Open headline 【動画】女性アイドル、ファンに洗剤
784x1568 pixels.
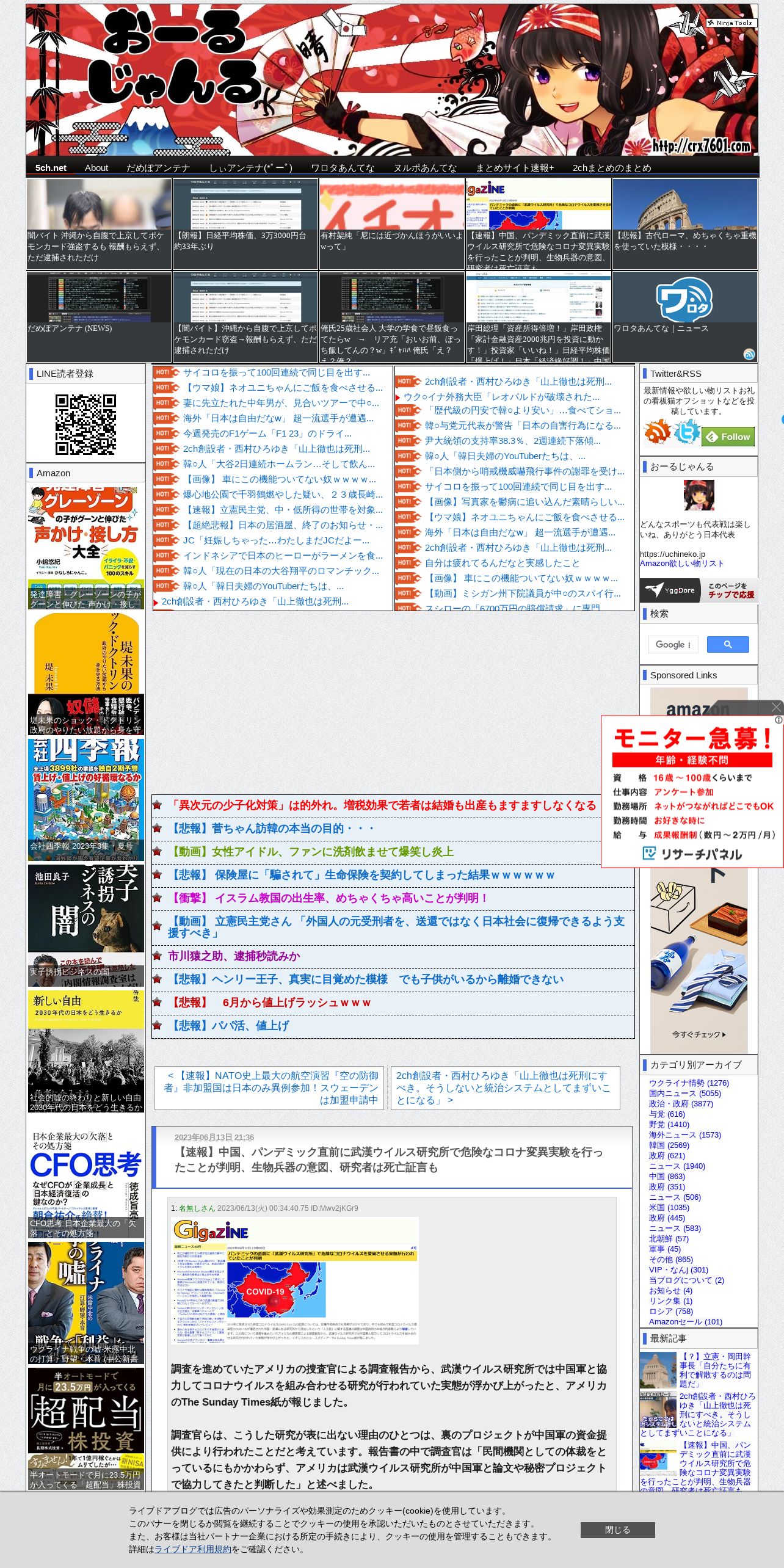(x=311, y=851)
